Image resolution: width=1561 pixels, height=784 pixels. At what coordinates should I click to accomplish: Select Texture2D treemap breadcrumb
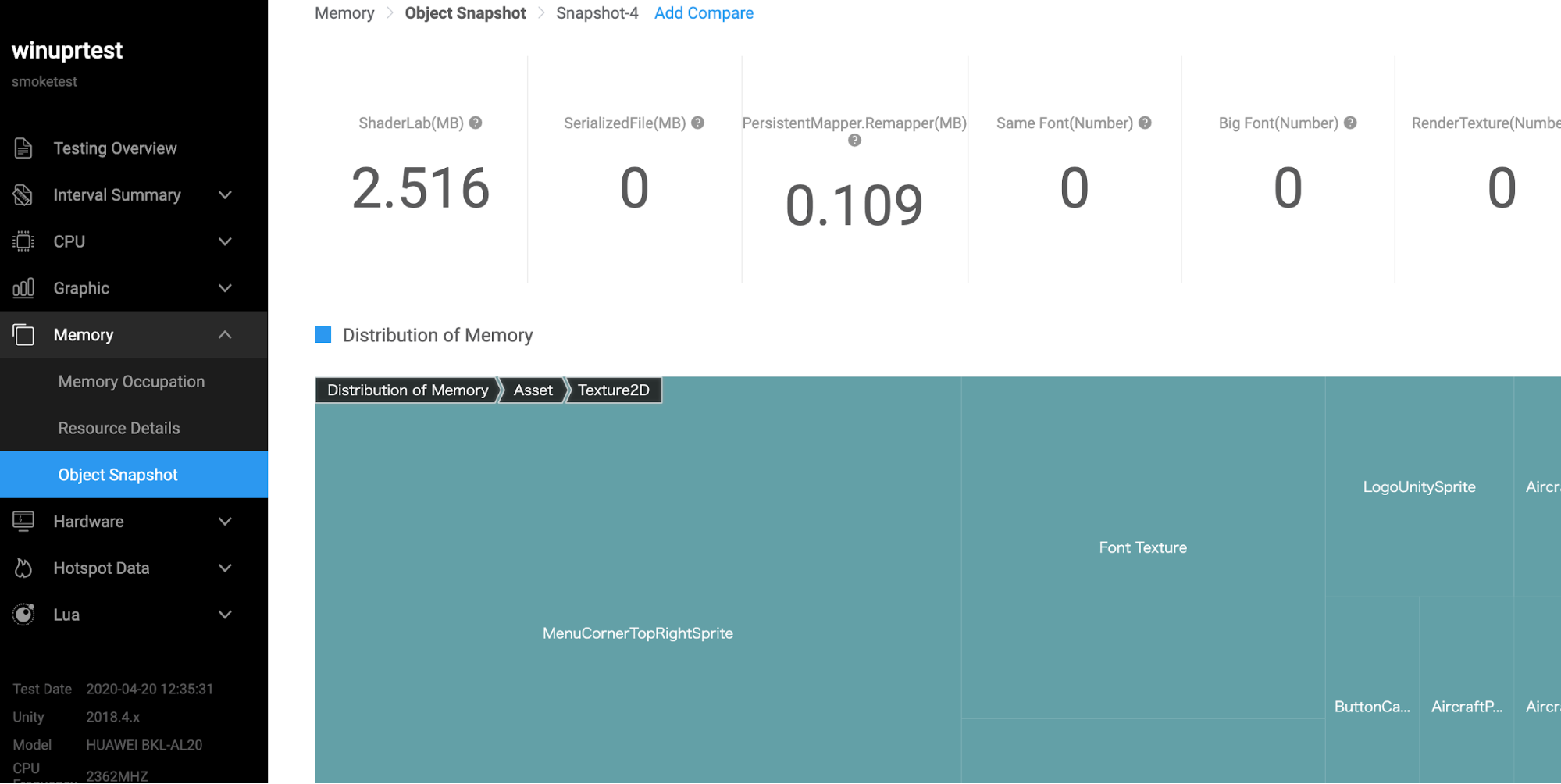[x=614, y=390]
